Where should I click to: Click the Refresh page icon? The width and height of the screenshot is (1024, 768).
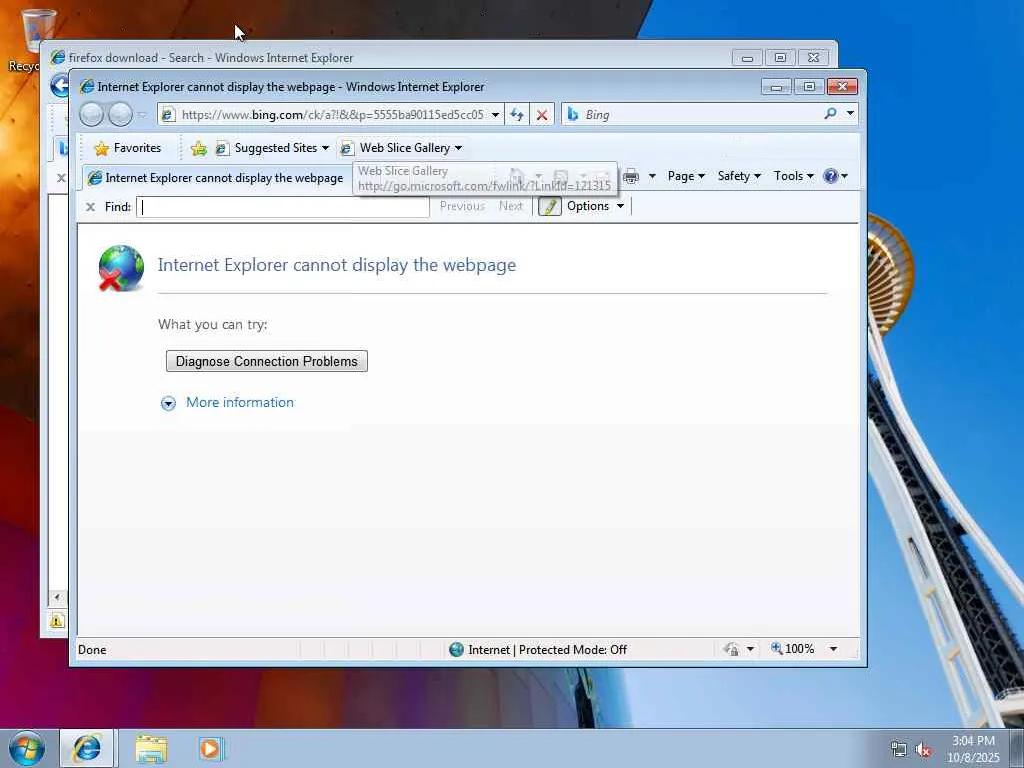point(517,115)
